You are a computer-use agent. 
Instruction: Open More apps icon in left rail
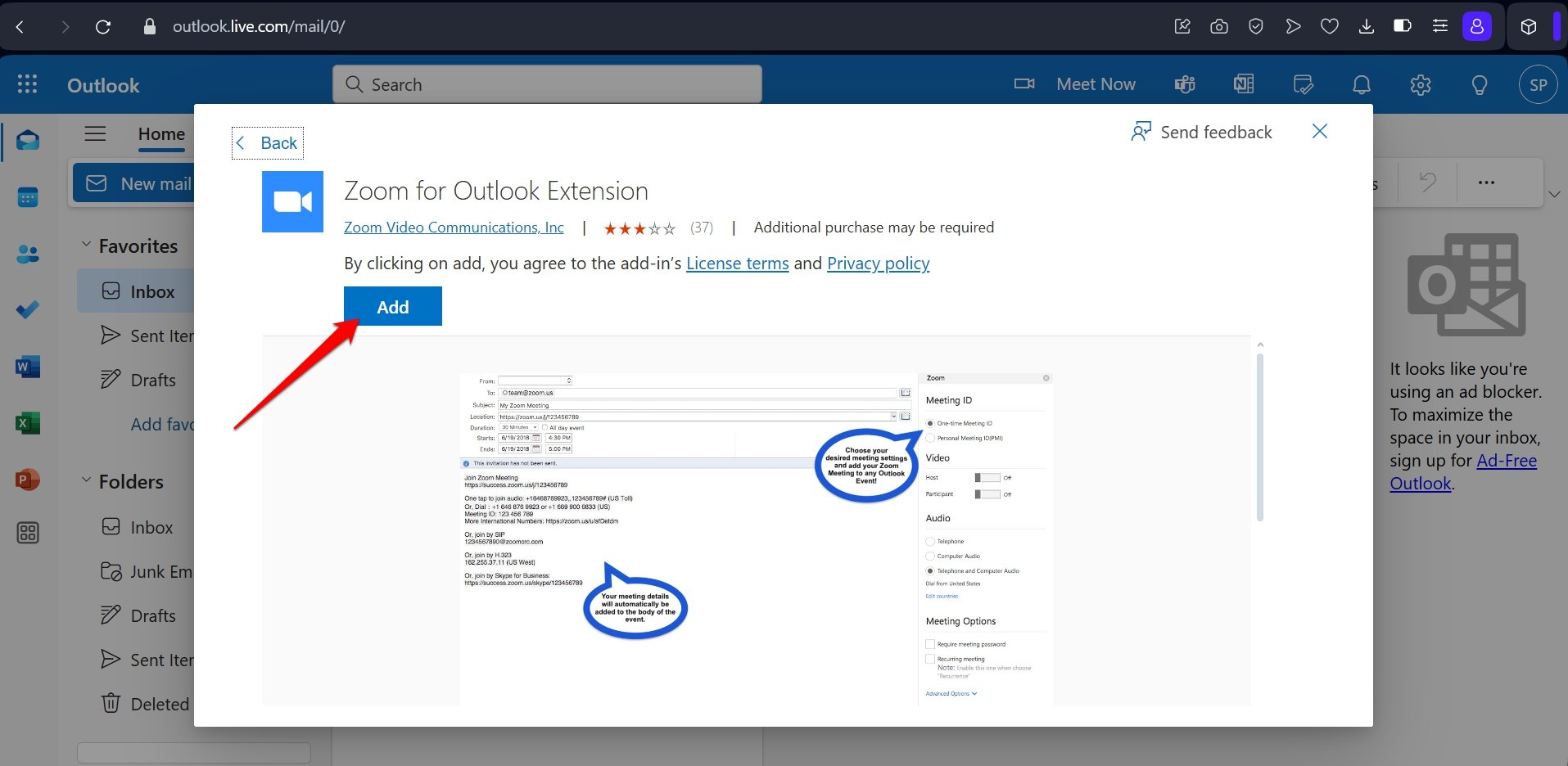(28, 533)
